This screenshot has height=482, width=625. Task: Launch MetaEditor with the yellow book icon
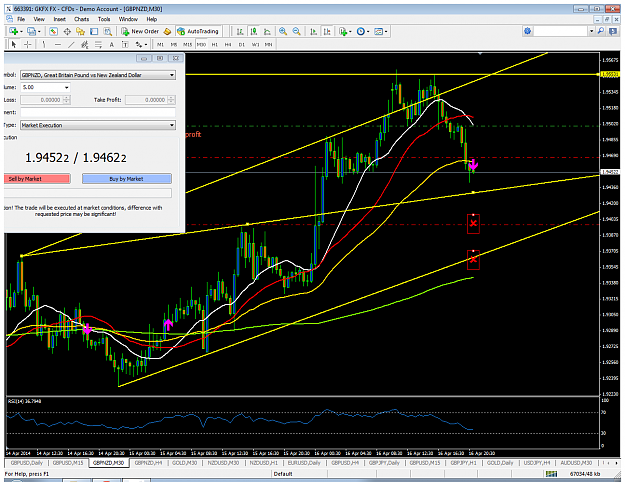click(168, 31)
